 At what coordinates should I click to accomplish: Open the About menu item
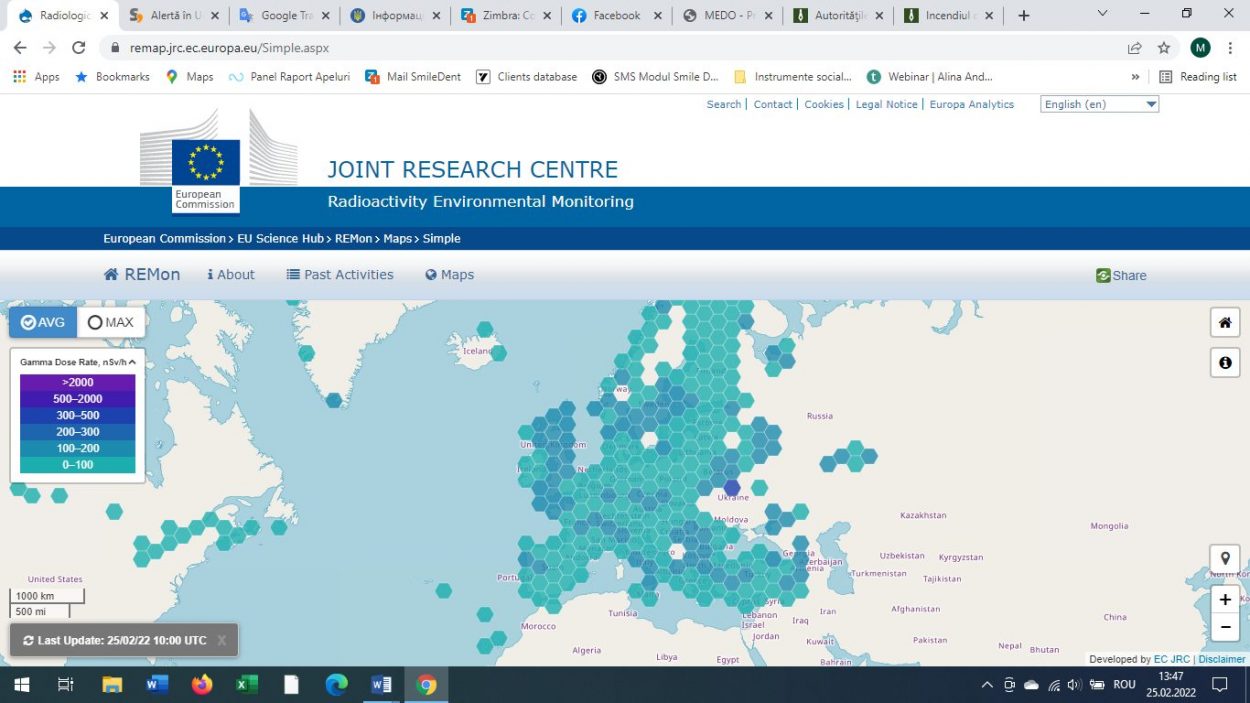click(231, 275)
